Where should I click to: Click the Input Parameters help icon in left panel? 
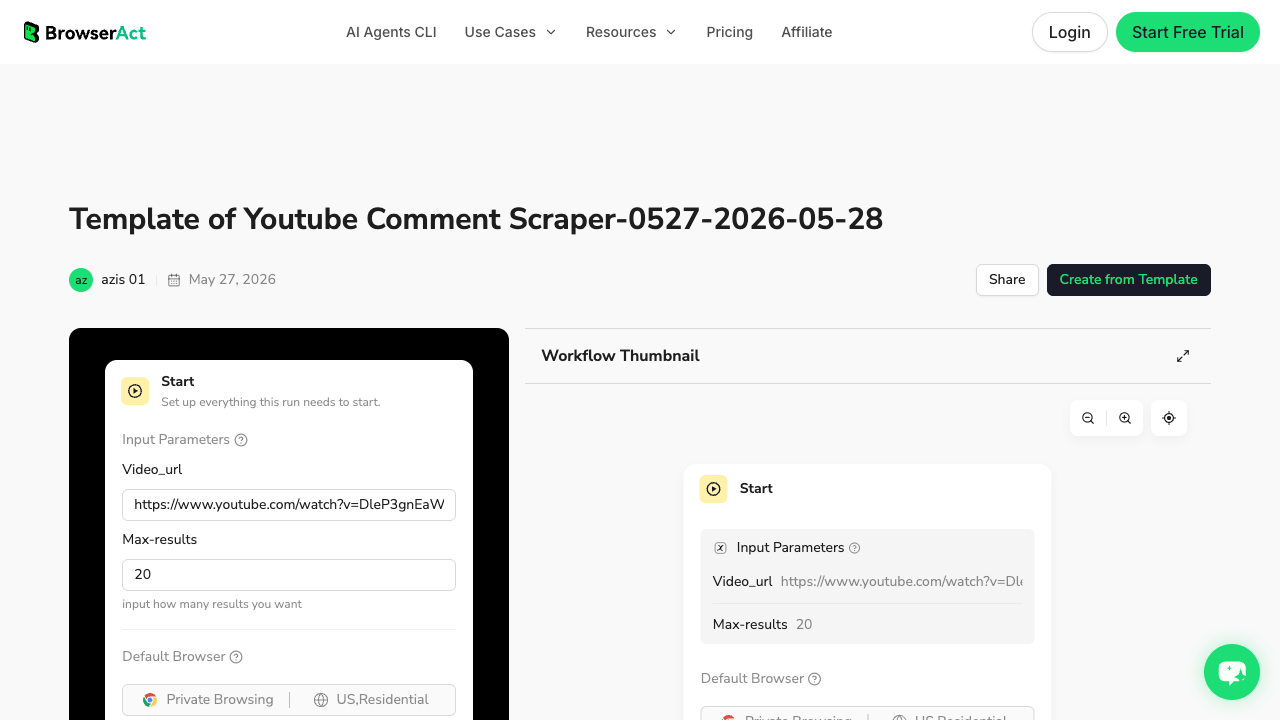pyautogui.click(x=241, y=440)
